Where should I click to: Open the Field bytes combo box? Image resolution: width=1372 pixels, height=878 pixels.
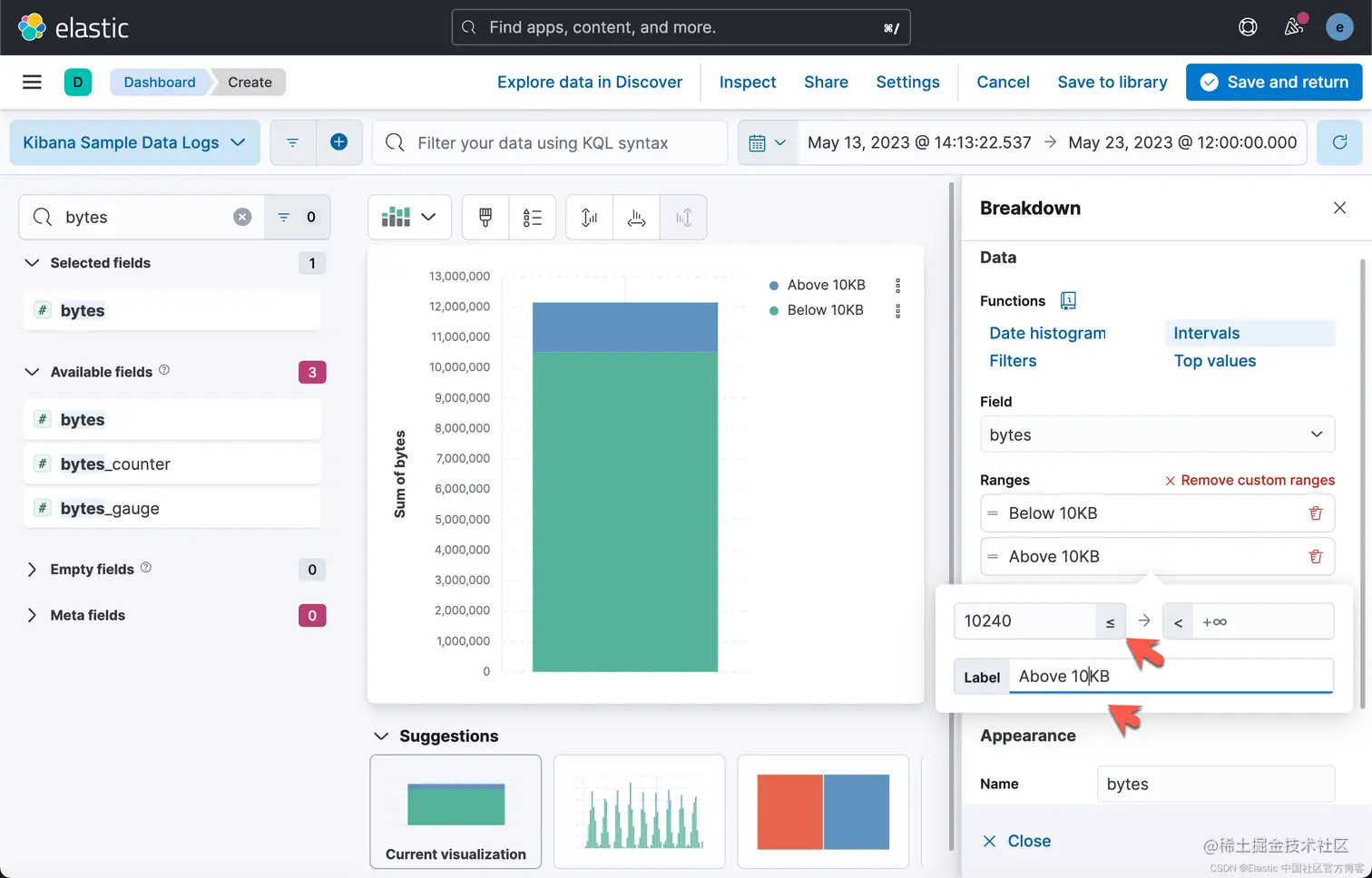(1157, 434)
